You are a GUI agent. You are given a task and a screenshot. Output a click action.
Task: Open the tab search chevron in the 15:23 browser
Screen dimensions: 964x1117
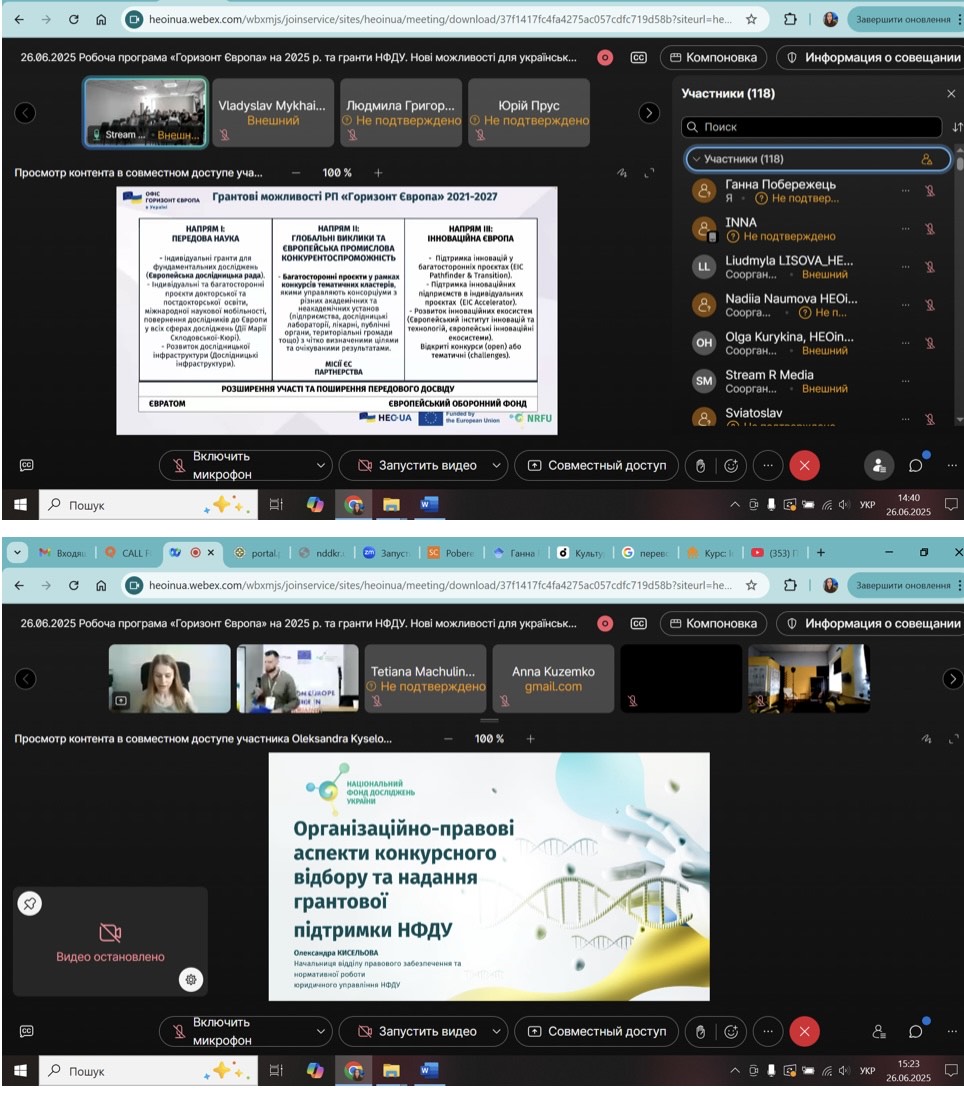click(17, 553)
